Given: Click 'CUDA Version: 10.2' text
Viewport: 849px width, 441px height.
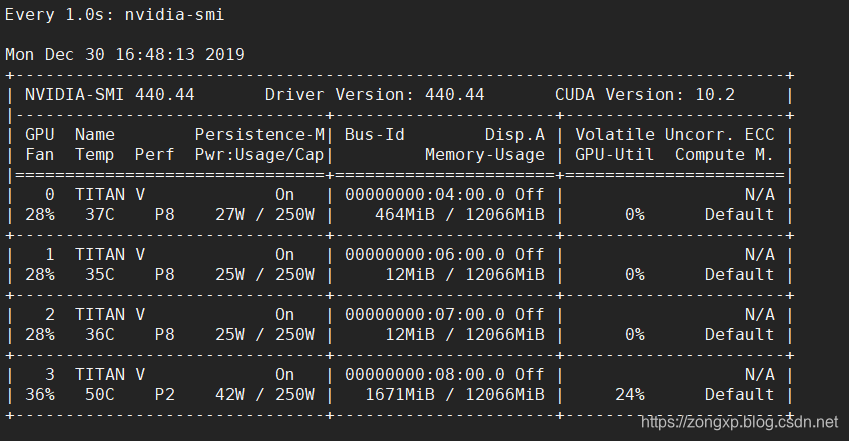Looking at the screenshot, I should coord(644,95).
